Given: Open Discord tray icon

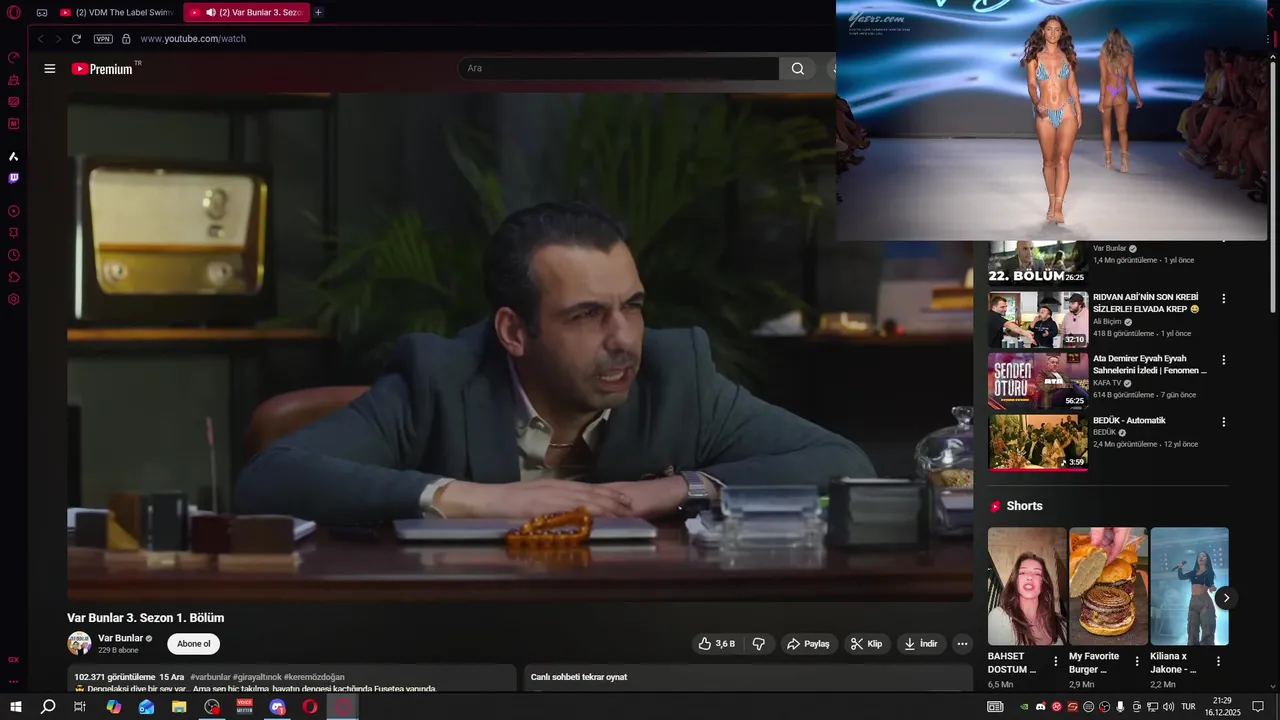Looking at the screenshot, I should point(1040,707).
